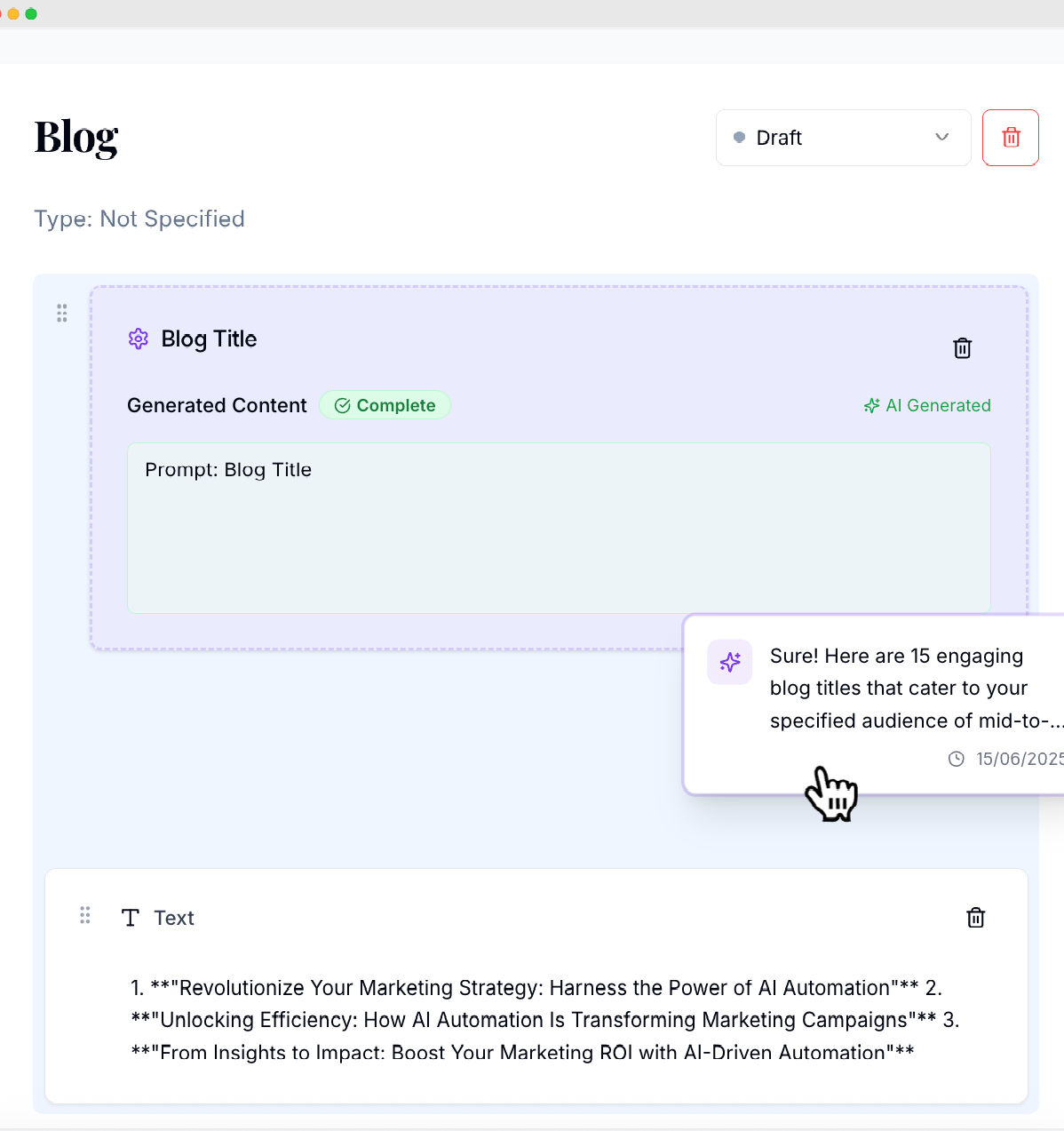This screenshot has height=1131, width=1064.
Task: Click the green Complete status badge
Action: coord(385,405)
